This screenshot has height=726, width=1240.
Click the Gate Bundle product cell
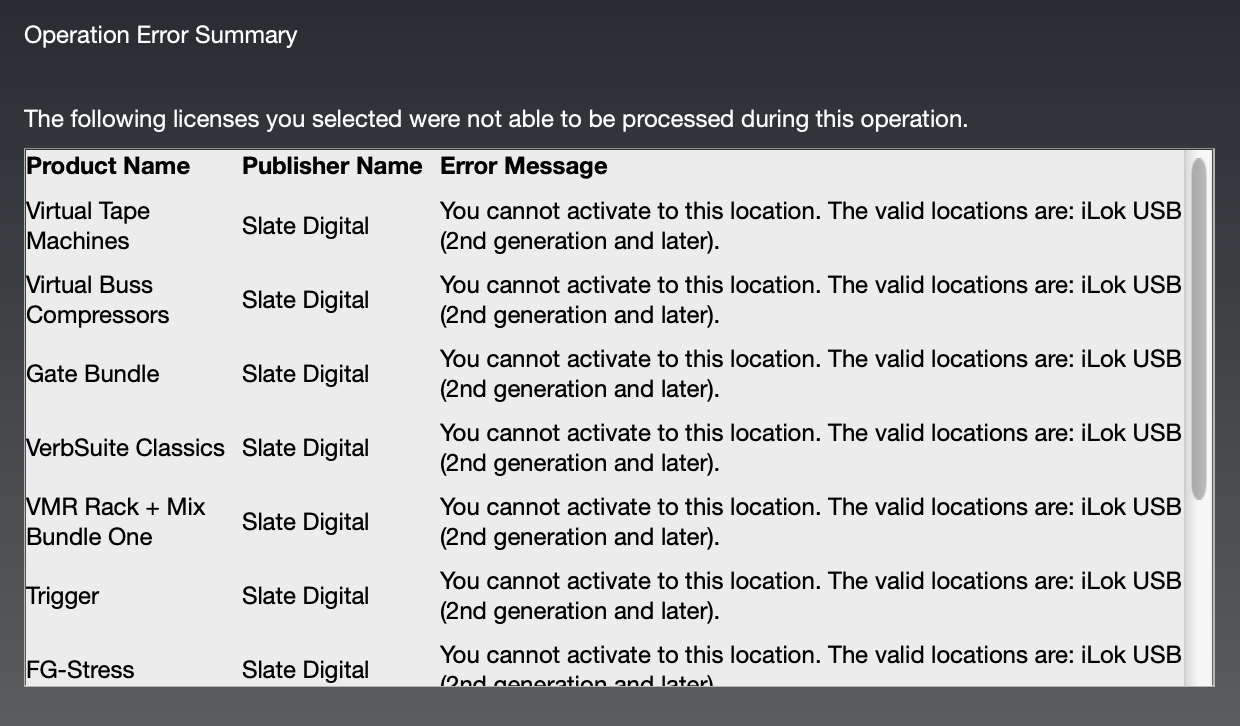point(93,374)
